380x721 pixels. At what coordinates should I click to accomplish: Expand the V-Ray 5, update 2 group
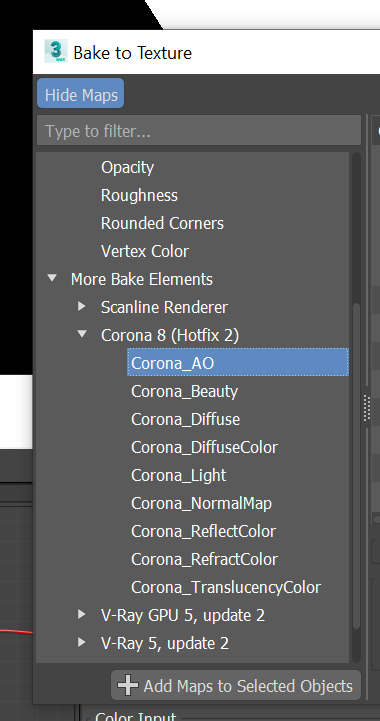coord(82,642)
